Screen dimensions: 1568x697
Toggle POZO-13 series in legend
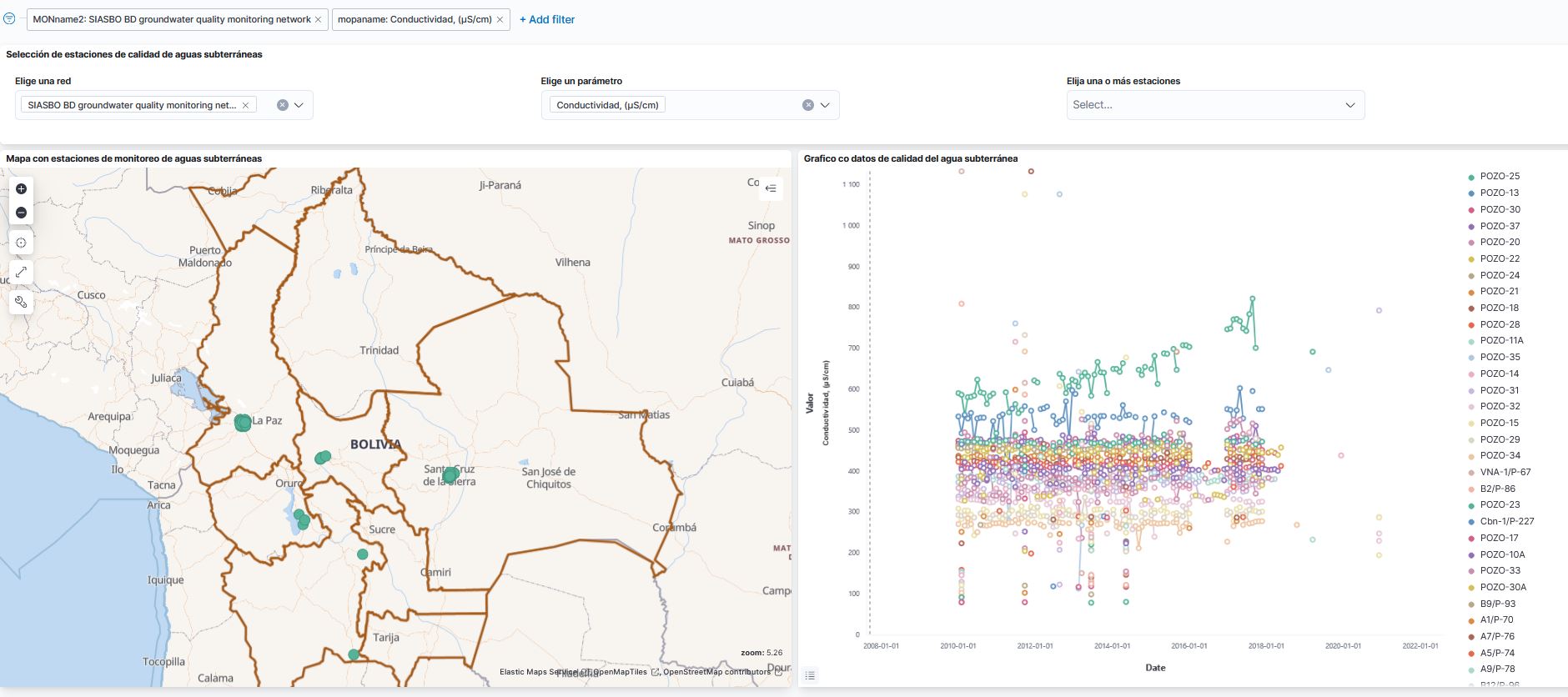[x=1500, y=193]
